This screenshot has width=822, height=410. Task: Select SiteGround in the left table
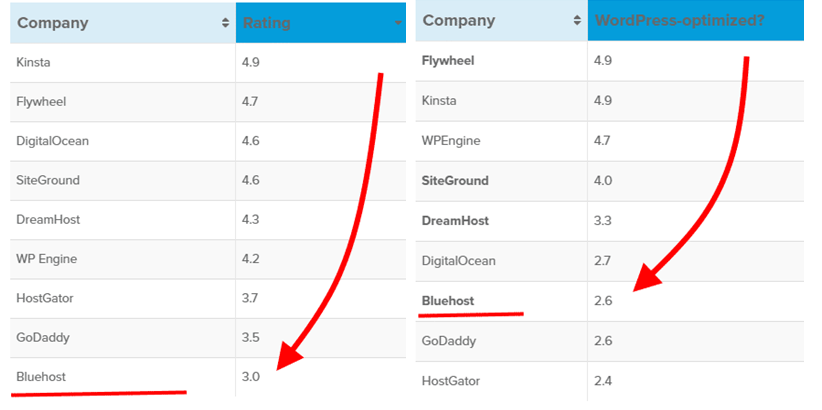pos(48,180)
